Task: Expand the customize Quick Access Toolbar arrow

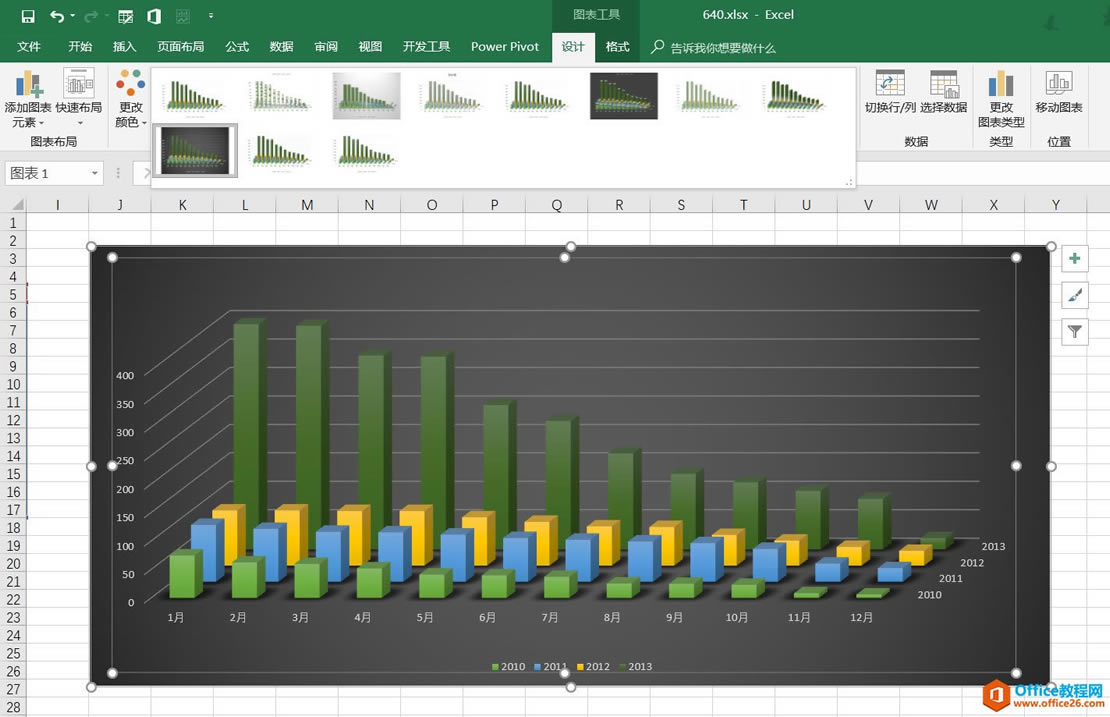Action: coord(210,16)
